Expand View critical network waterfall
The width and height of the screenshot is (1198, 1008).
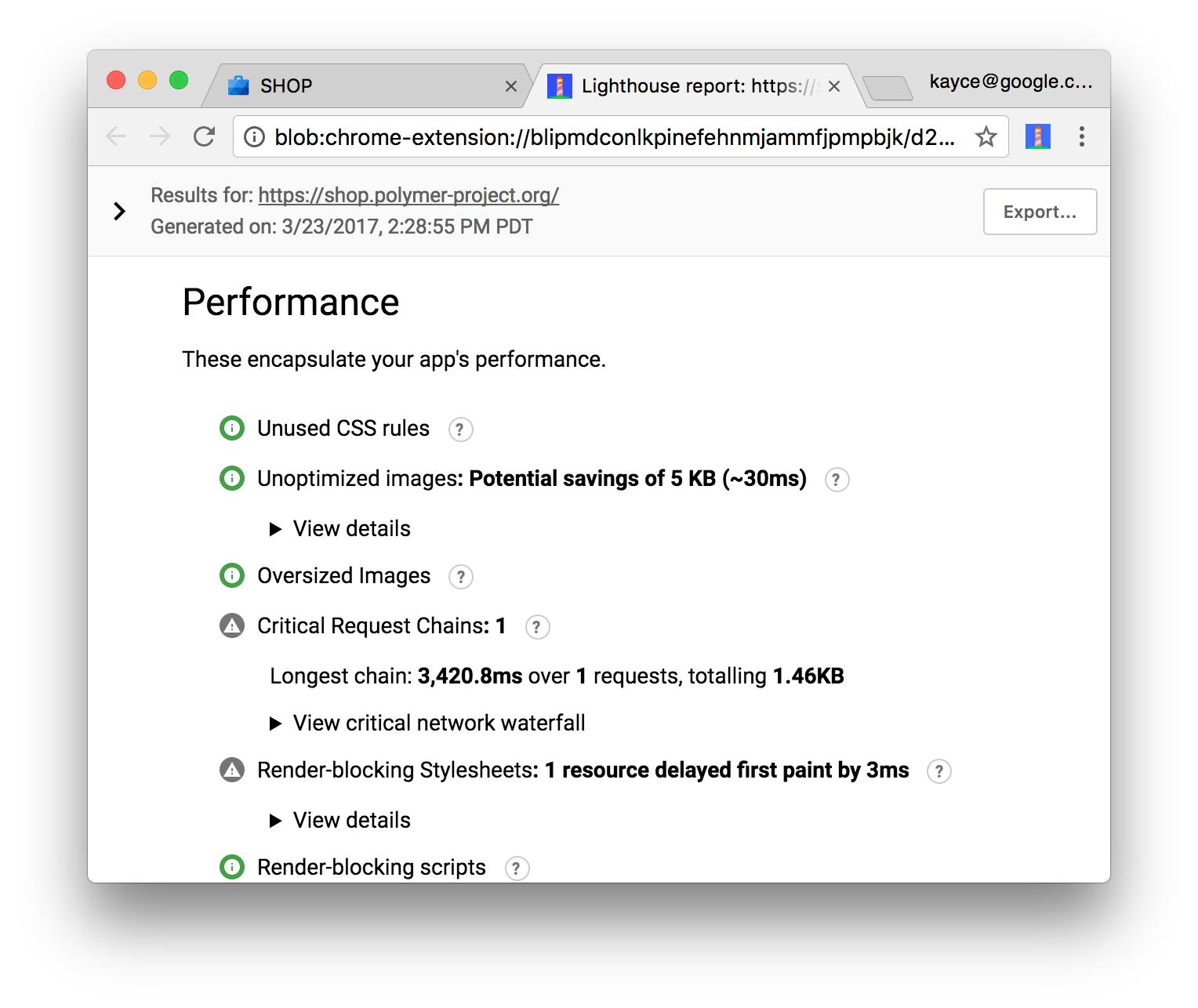point(427,723)
